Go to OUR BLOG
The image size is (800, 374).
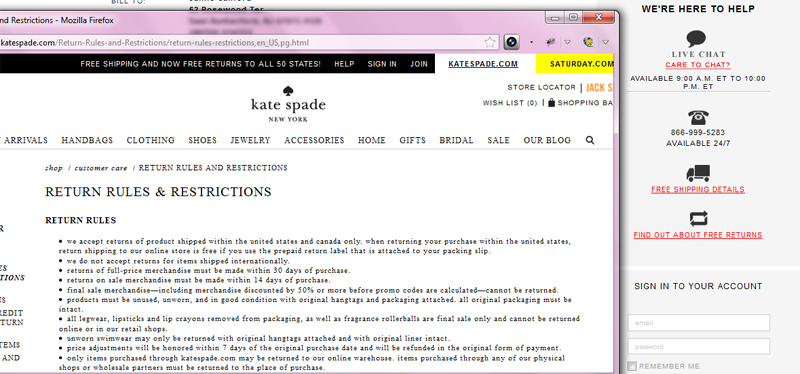coord(547,140)
